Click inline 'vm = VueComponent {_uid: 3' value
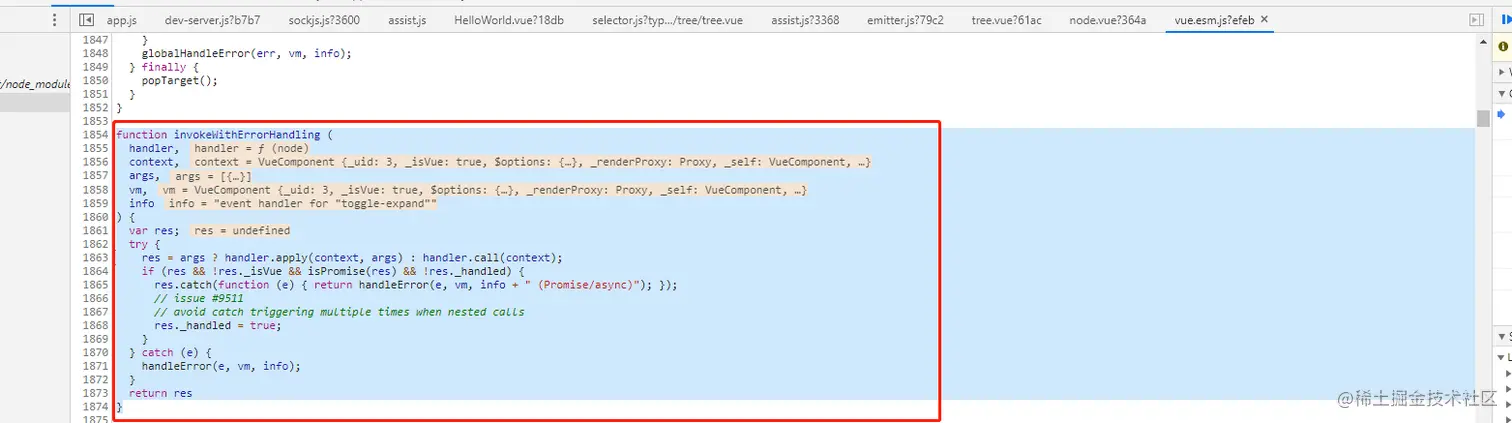This screenshot has width=1512, height=423. (x=484, y=189)
